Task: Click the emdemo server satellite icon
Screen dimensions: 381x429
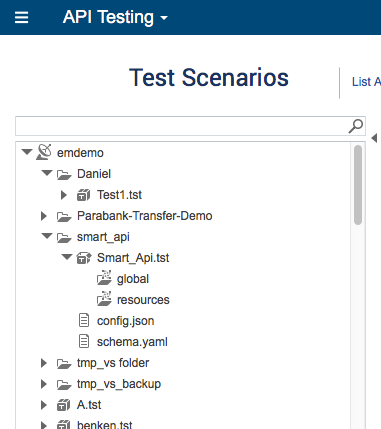Action: pos(44,152)
